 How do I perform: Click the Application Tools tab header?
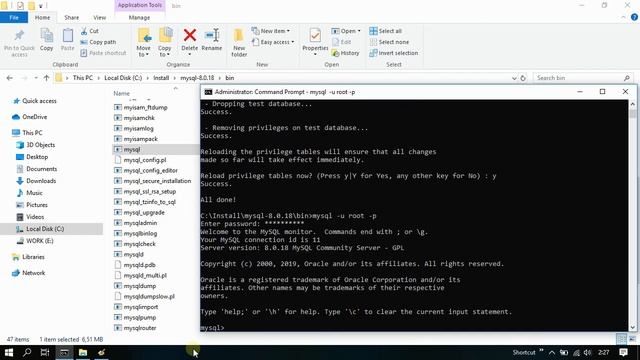[x=140, y=5]
